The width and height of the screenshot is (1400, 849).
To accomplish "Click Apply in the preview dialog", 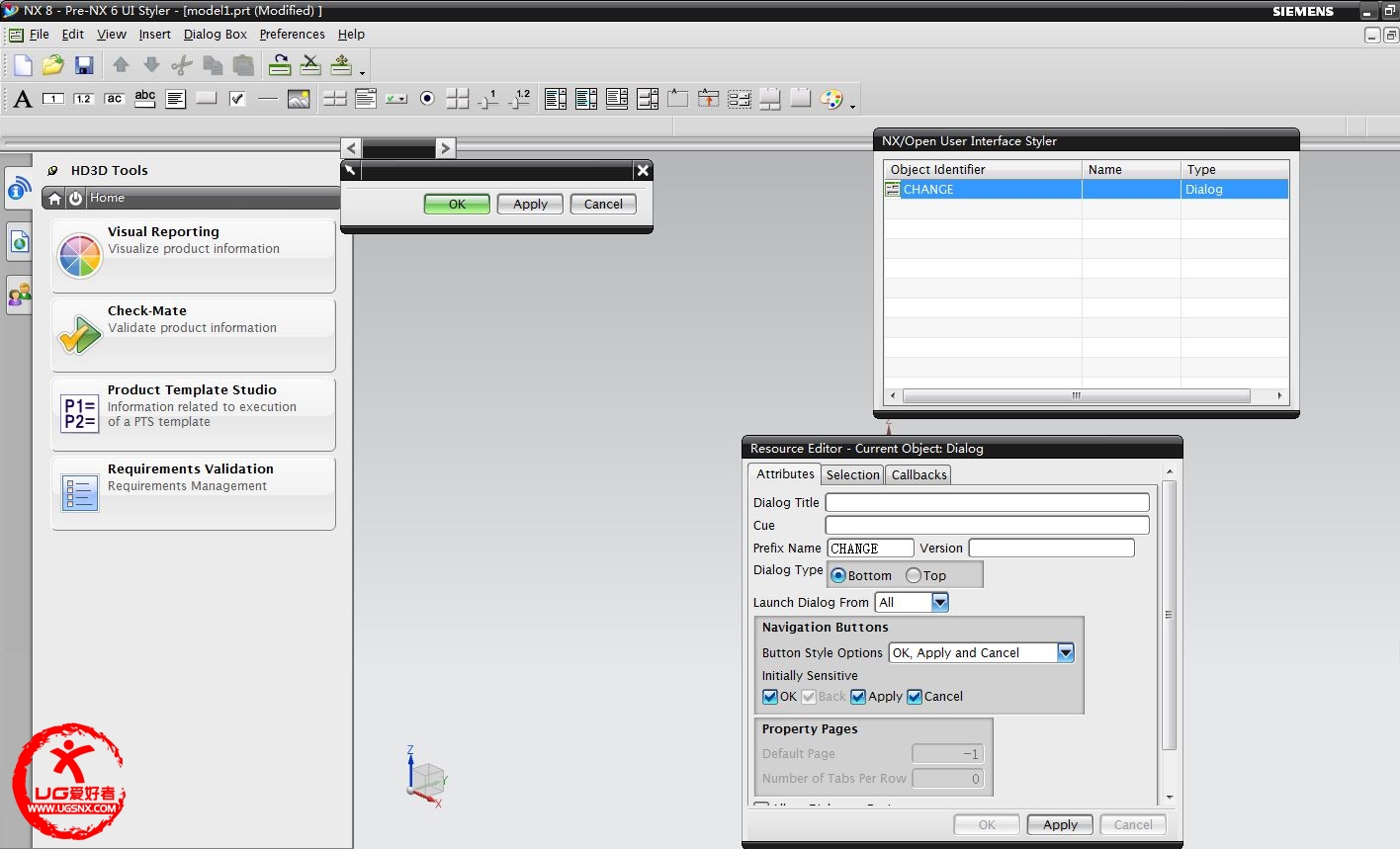I will pyautogui.click(x=530, y=205).
